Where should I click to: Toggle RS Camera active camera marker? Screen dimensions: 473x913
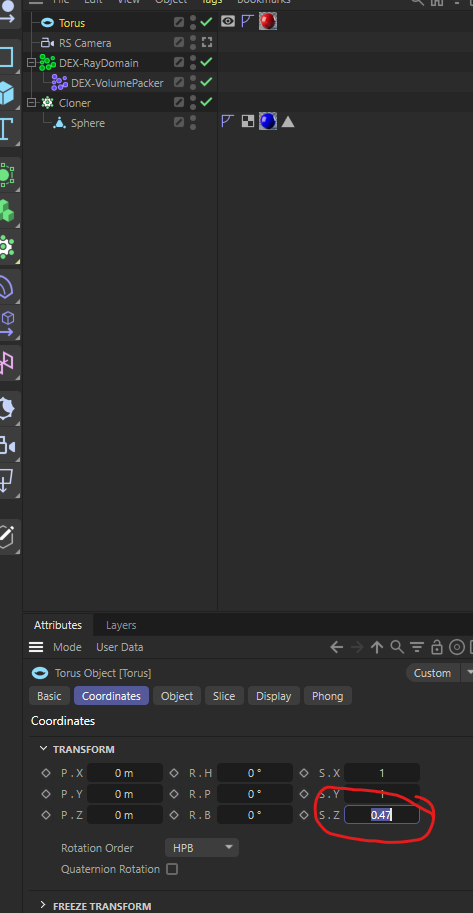[207, 43]
